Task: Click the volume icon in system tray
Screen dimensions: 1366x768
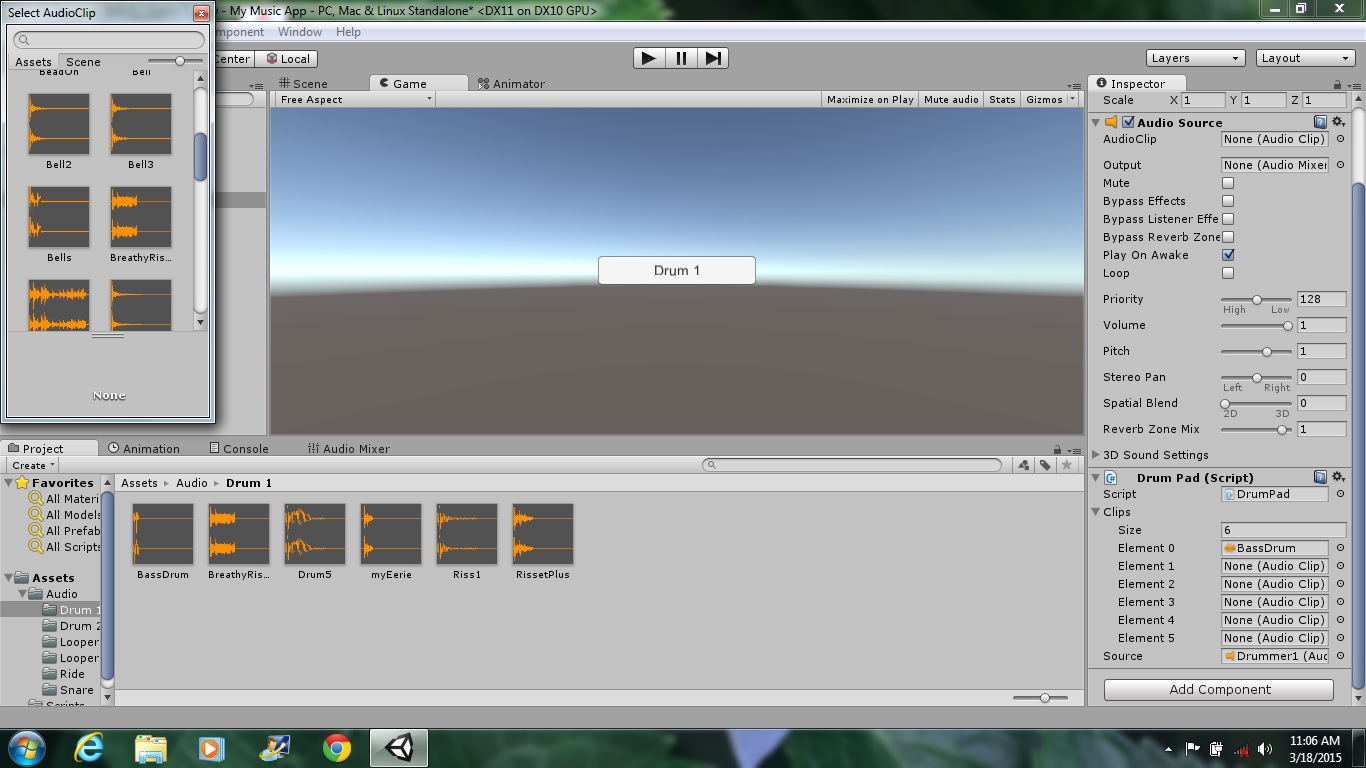Action: click(1266, 748)
